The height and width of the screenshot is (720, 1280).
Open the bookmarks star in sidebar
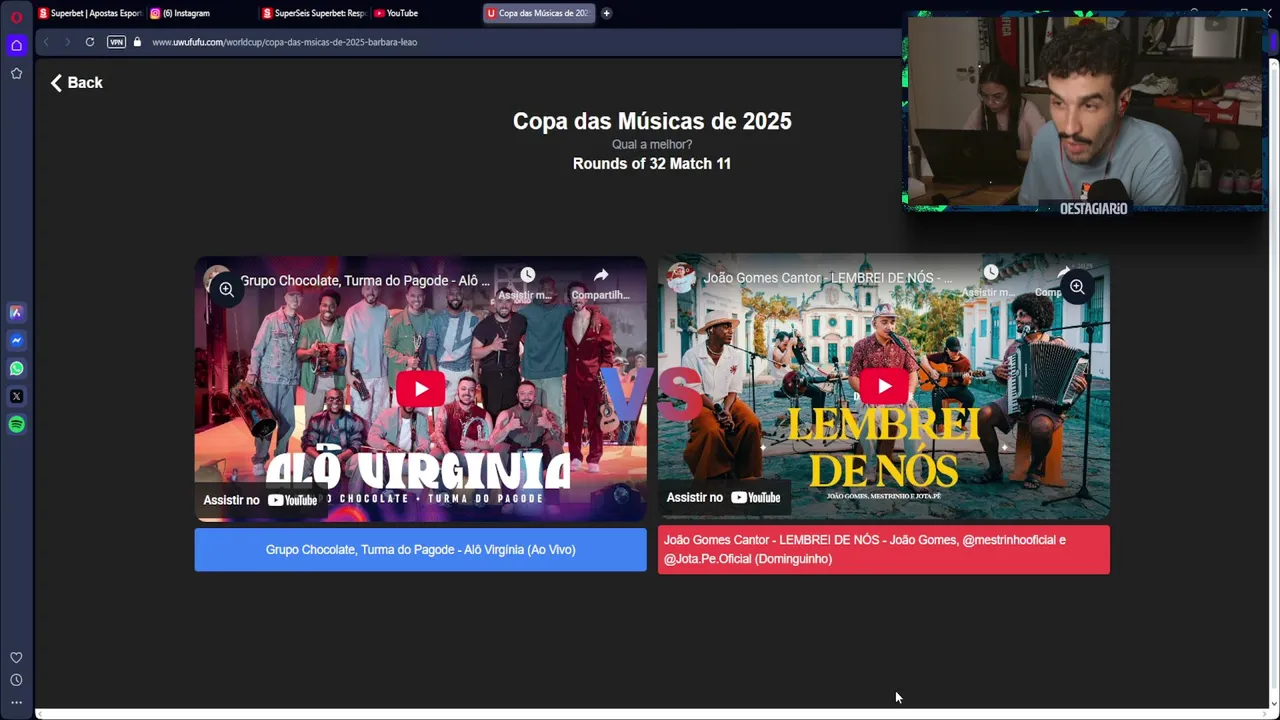click(16, 73)
